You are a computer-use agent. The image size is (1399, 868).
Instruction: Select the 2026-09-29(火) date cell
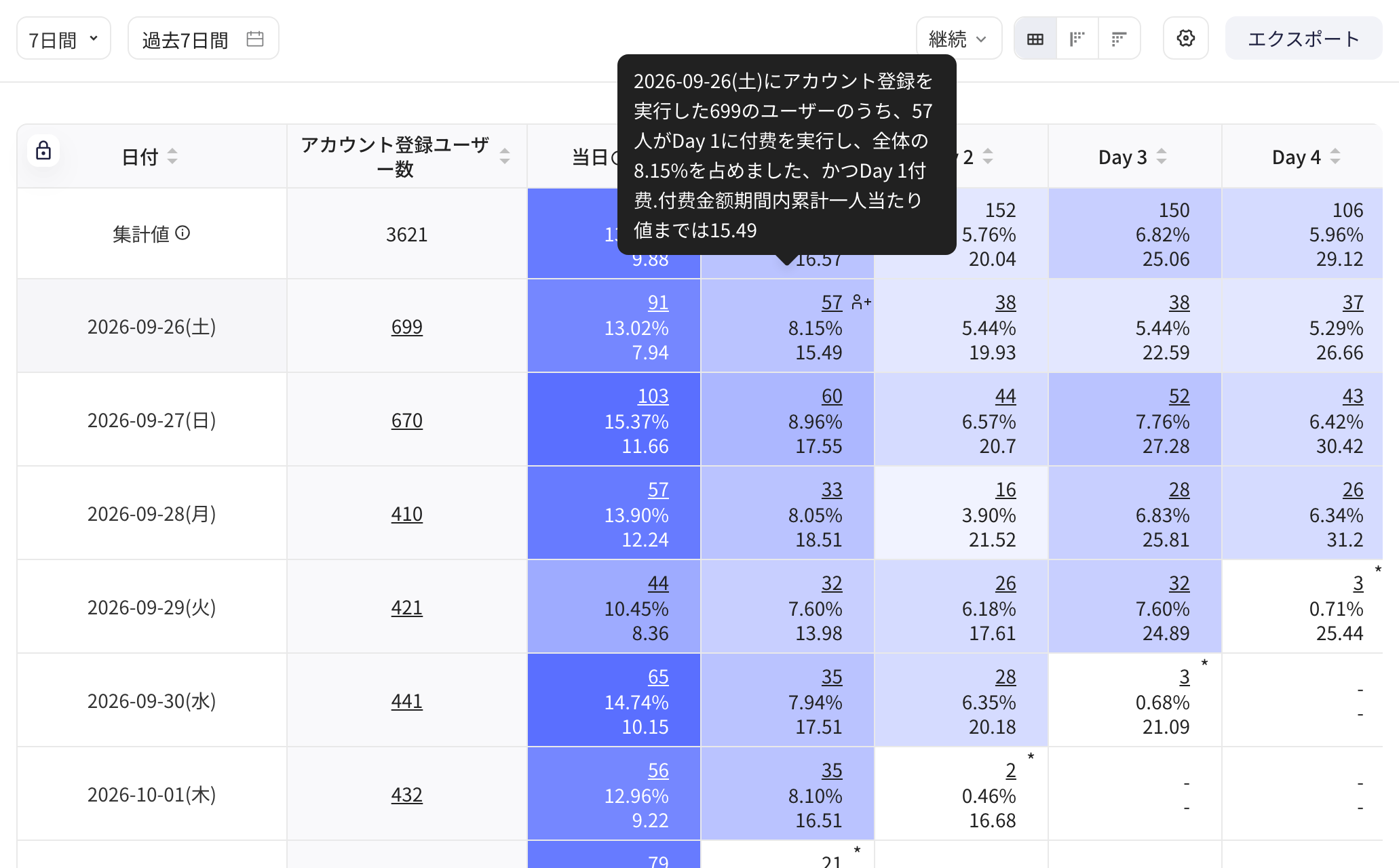(152, 608)
